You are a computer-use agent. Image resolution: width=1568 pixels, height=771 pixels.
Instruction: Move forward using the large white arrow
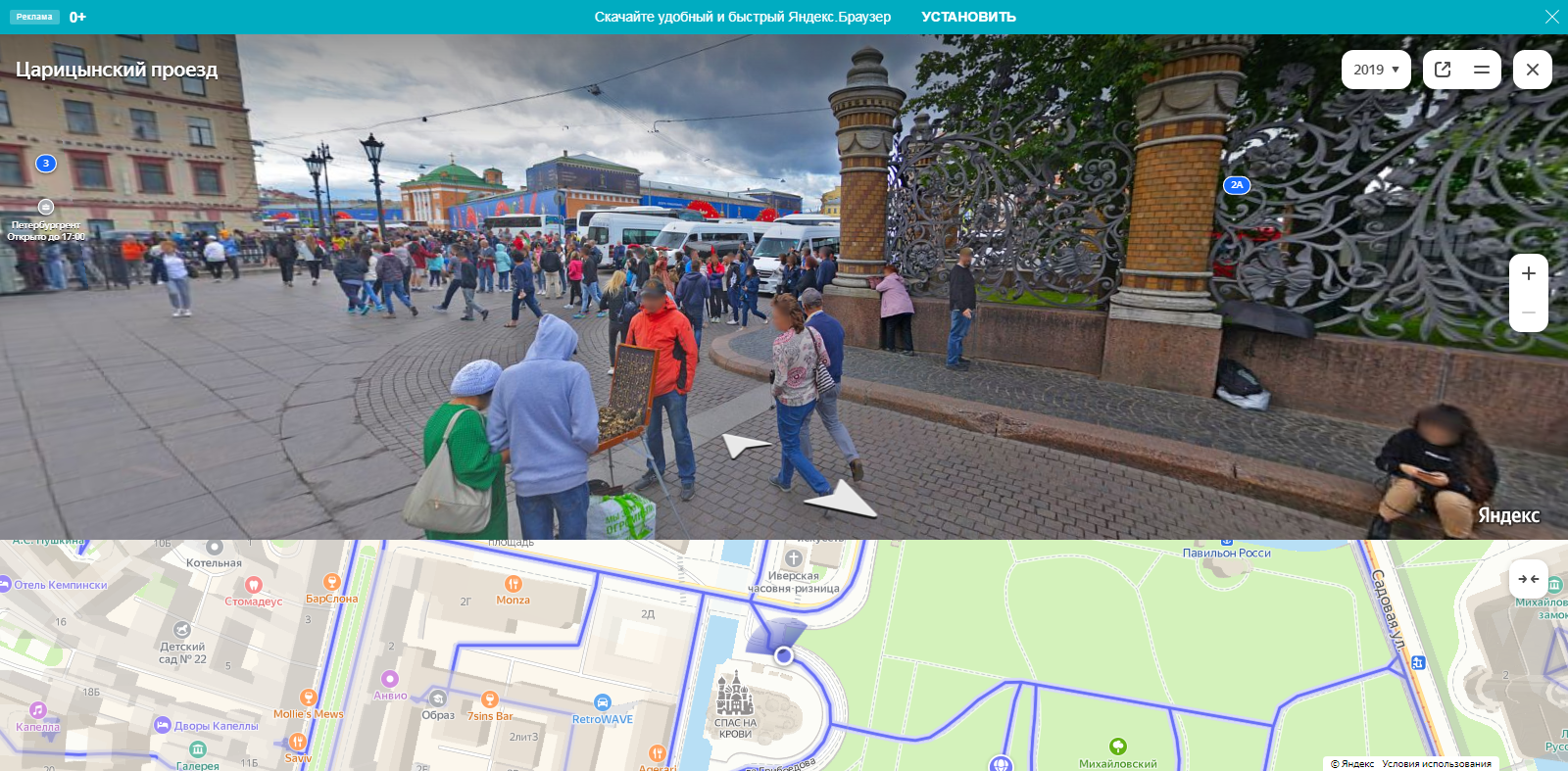[x=839, y=500]
